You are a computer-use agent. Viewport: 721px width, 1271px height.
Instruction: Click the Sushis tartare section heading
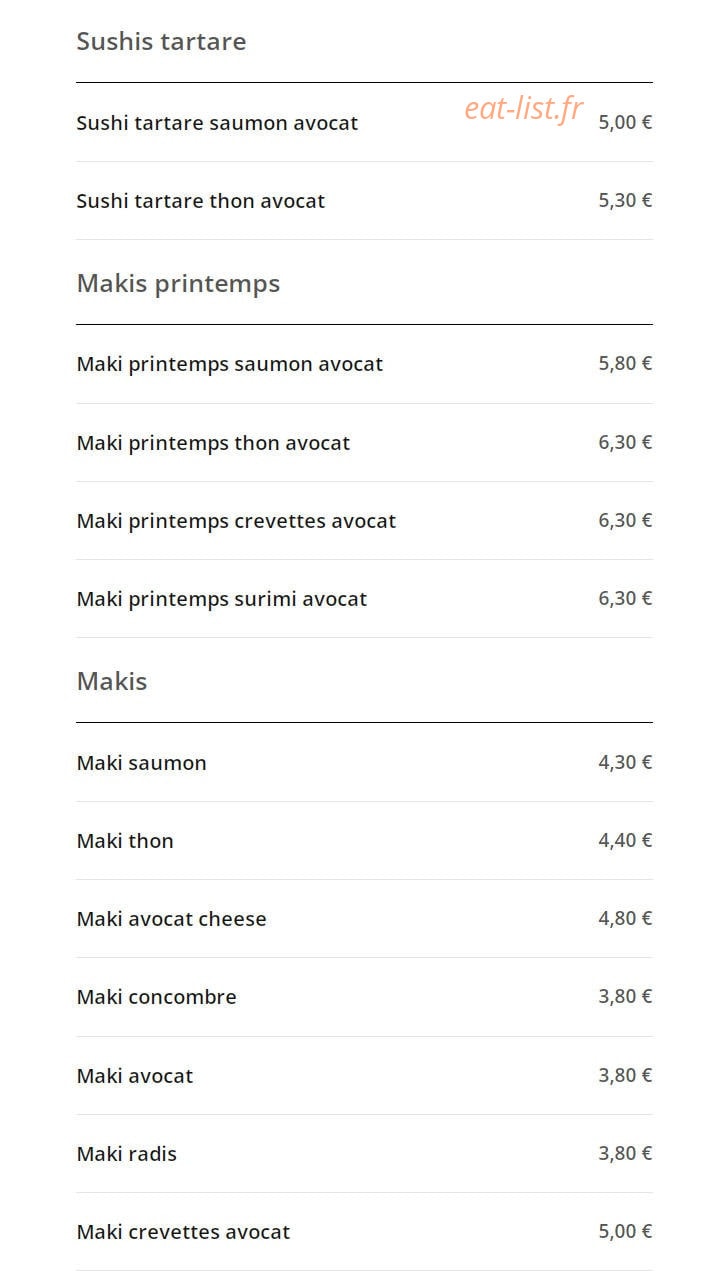(x=161, y=41)
